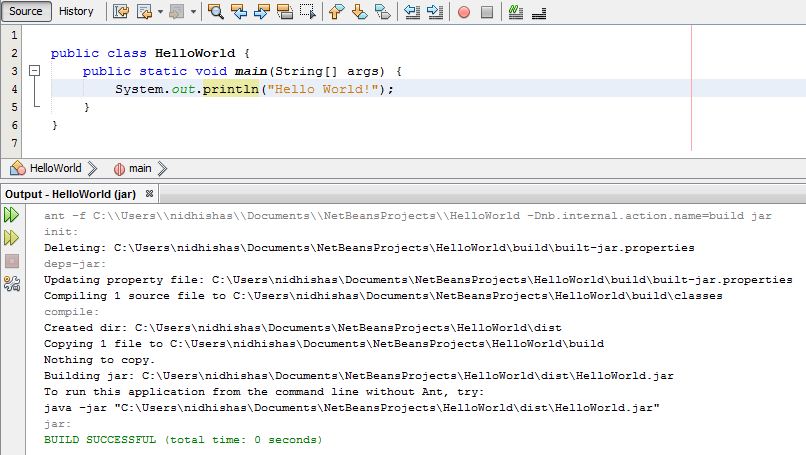Go to Find Previous Occurrence icon
The image size is (806, 455).
(239, 11)
